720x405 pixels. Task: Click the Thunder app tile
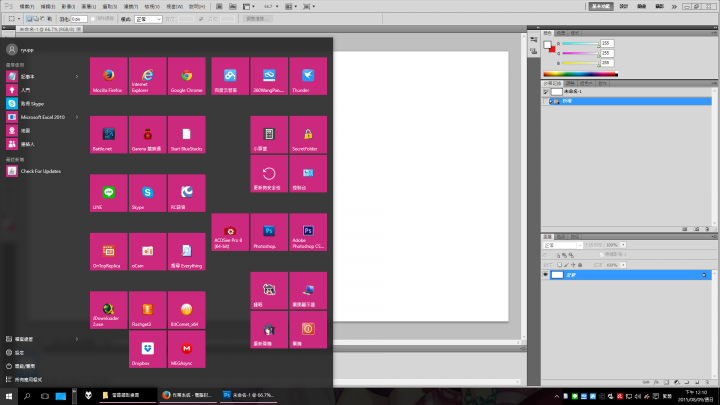[308, 75]
